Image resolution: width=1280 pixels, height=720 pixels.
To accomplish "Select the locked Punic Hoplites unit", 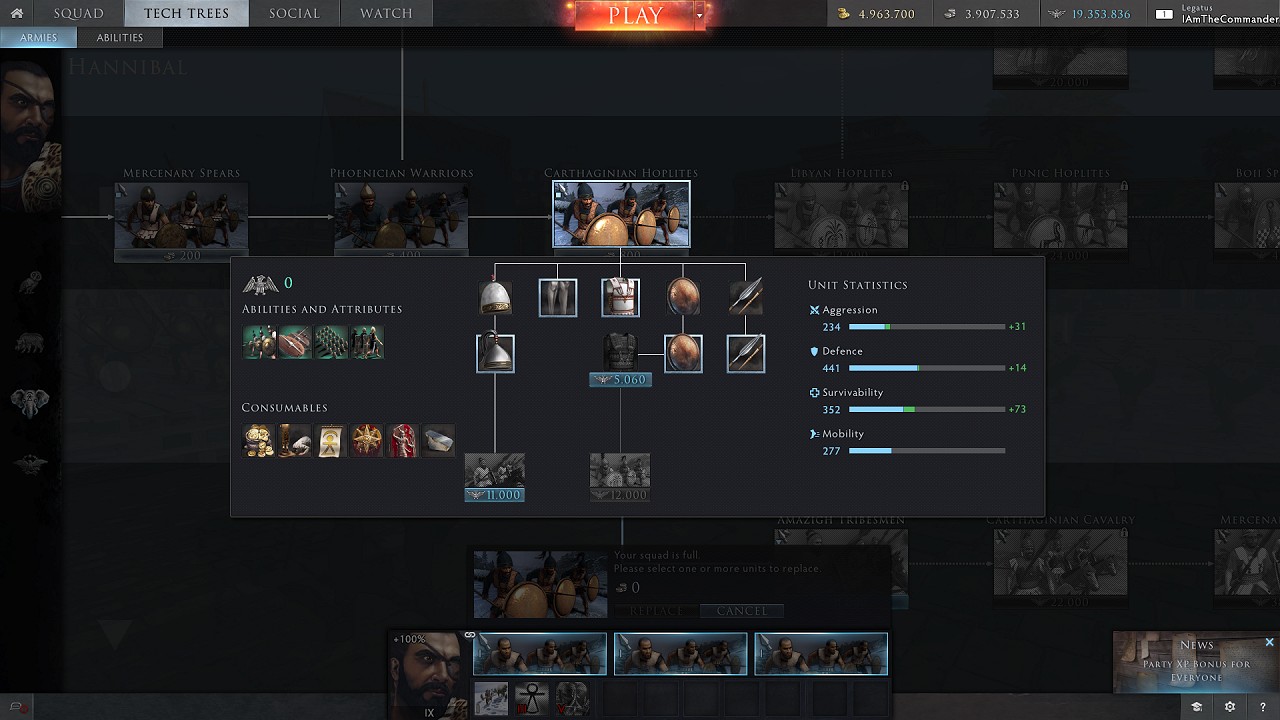I will [x=1060, y=215].
